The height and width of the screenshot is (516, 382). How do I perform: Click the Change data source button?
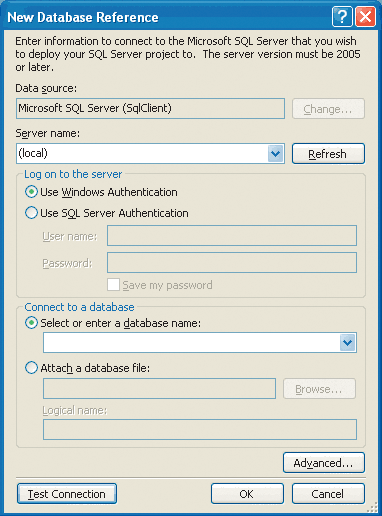(x=328, y=109)
